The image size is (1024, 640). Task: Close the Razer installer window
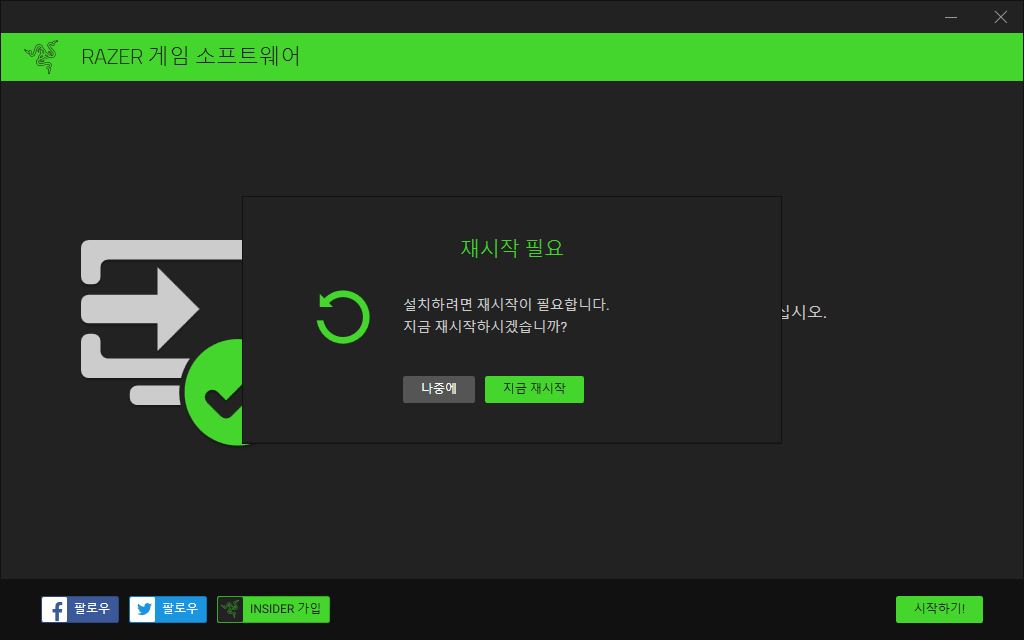pos(1000,17)
